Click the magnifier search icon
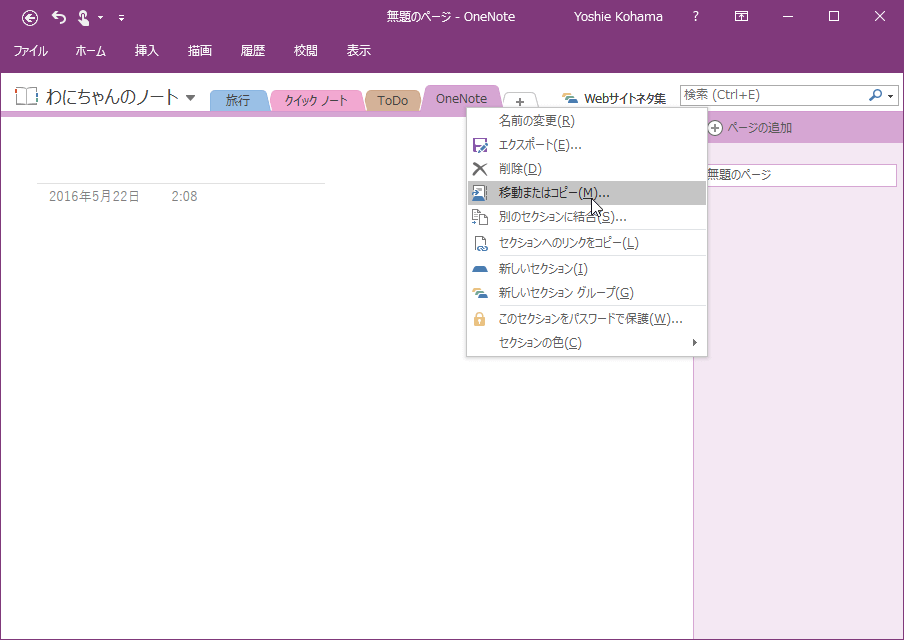 click(875, 95)
